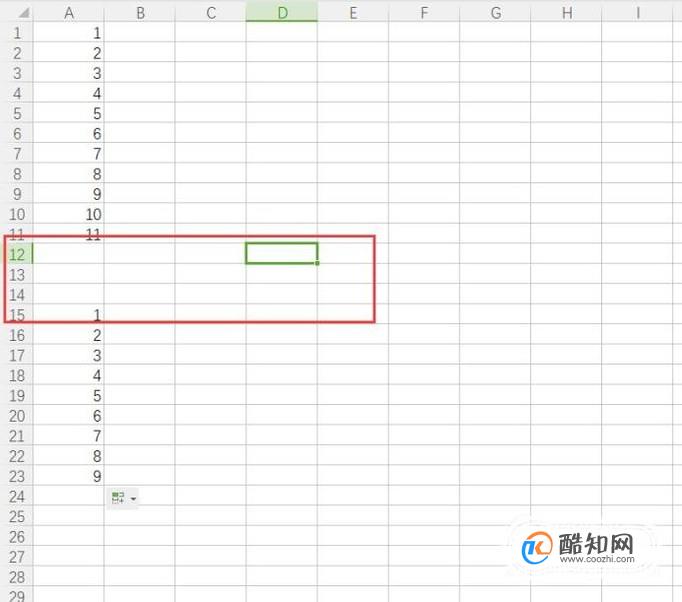Click the active cell D12

[282, 254]
